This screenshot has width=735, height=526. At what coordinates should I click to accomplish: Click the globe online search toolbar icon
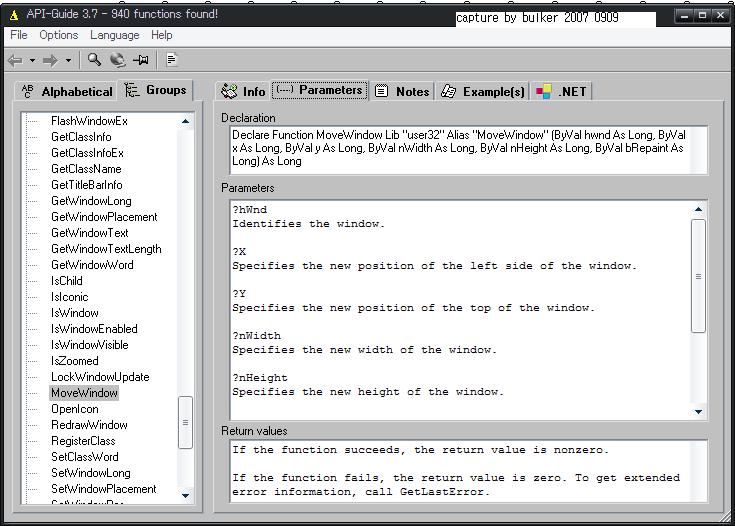pos(117,60)
